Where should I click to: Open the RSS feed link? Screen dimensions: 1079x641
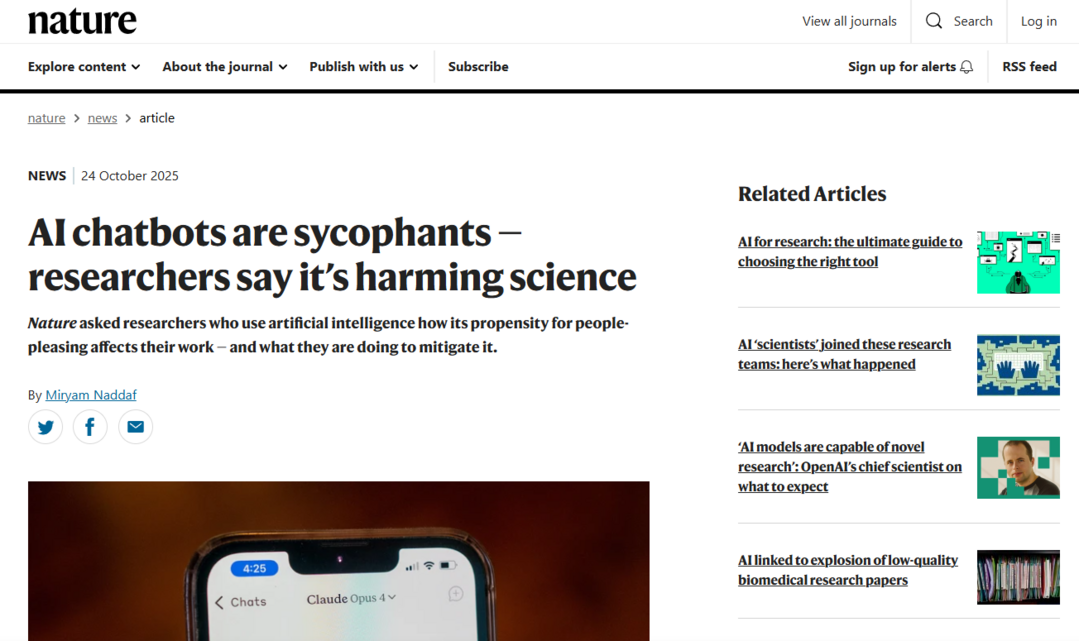(x=1029, y=67)
